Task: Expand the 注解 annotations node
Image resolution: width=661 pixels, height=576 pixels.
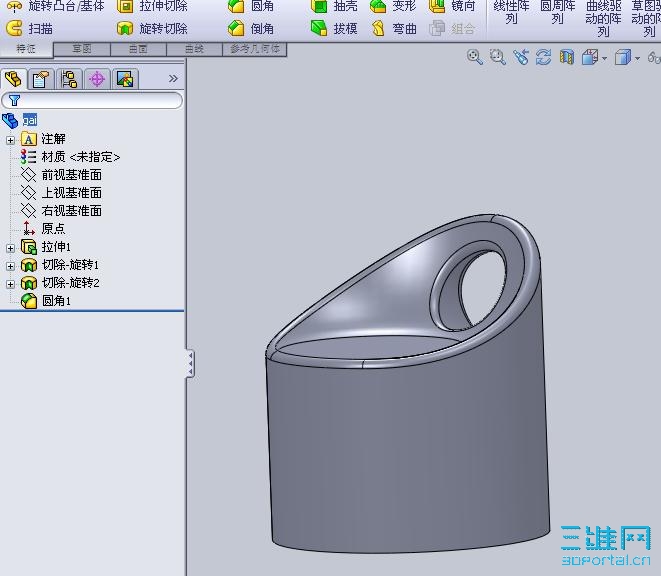Action: click(x=11, y=140)
